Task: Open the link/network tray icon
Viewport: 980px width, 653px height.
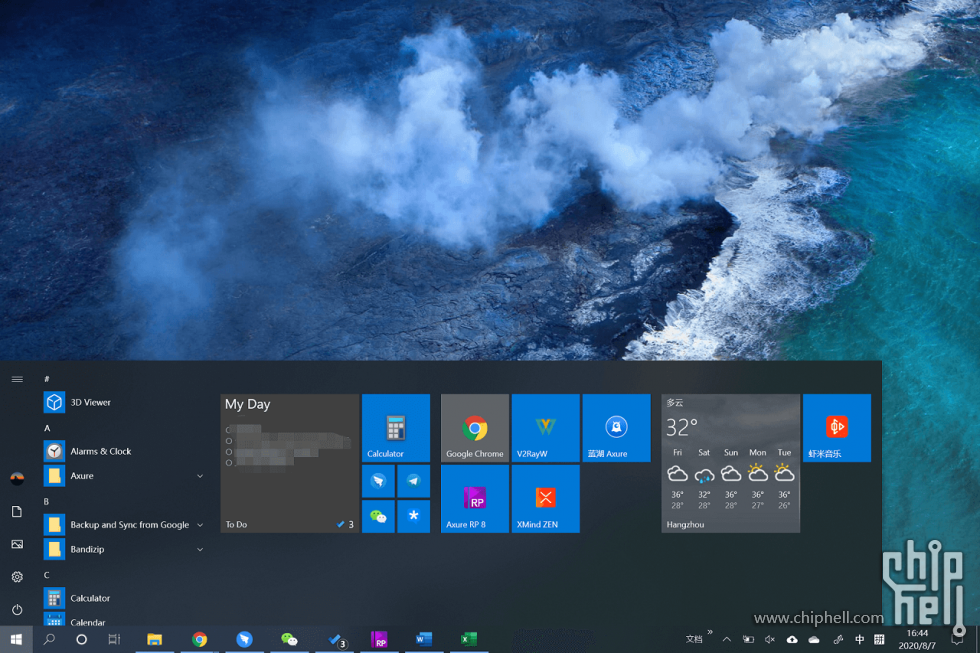Action: (838, 639)
